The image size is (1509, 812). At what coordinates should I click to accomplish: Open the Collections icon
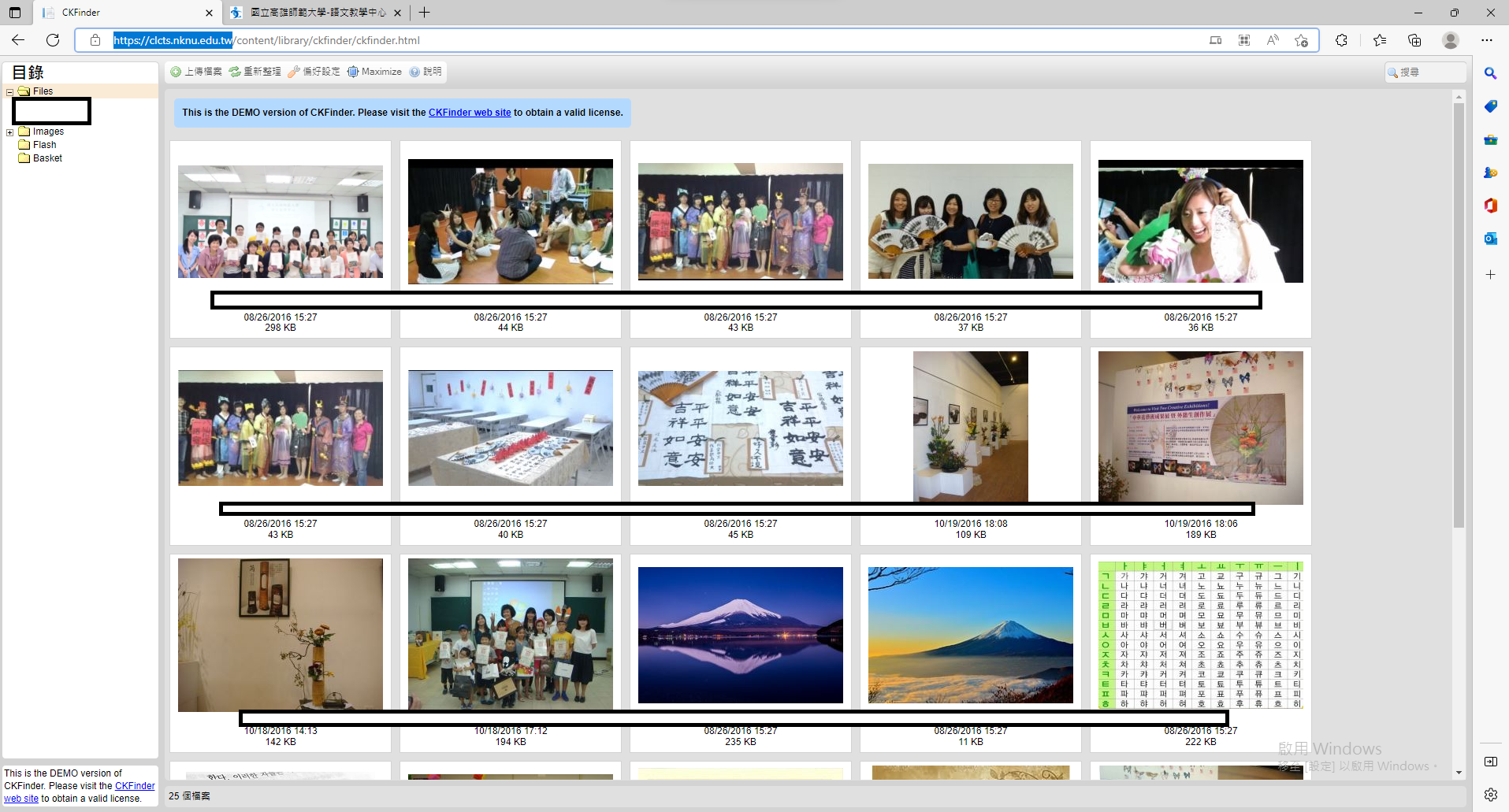[x=1414, y=40]
